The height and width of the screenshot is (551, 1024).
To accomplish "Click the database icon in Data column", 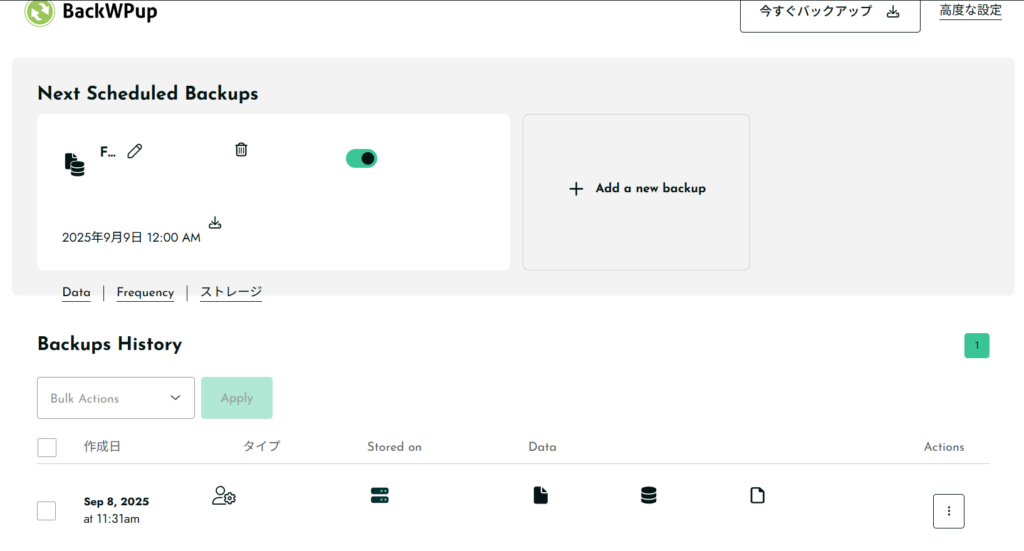I will 649,495.
